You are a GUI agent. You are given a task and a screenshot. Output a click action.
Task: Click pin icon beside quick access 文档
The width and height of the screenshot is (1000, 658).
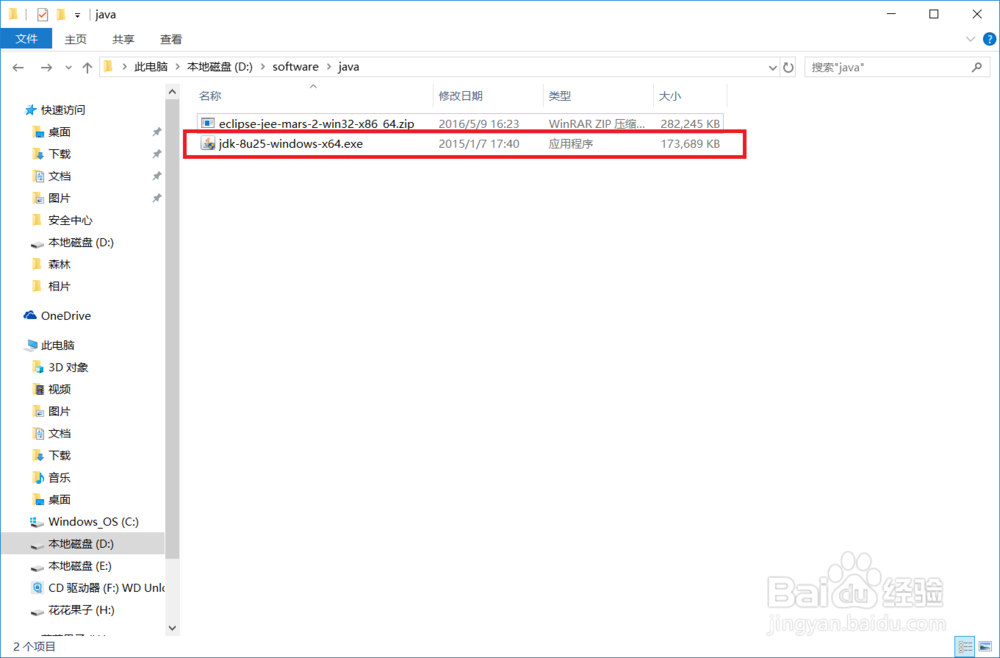click(x=156, y=176)
